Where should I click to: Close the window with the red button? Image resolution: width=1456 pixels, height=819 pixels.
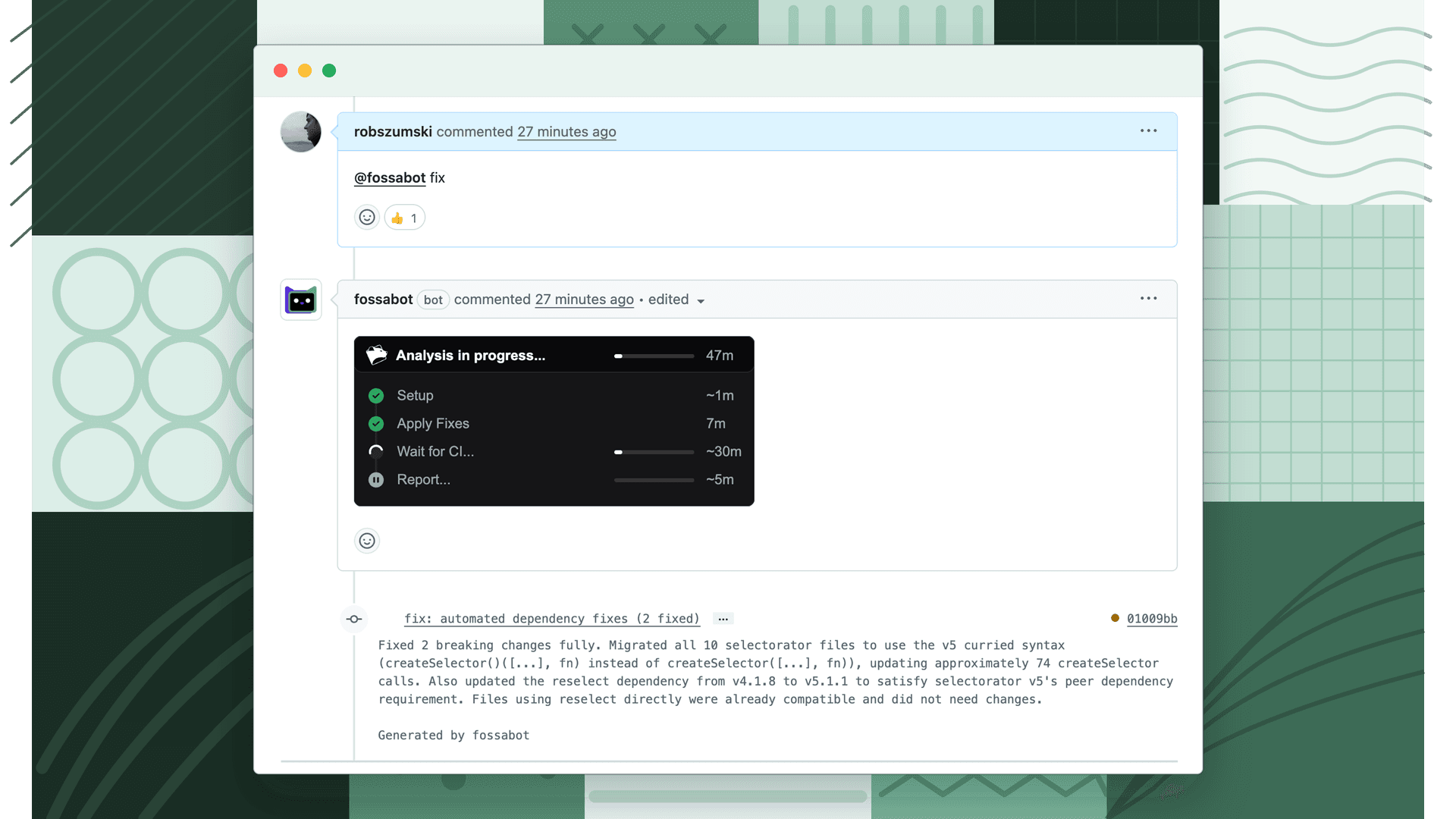pos(281,71)
